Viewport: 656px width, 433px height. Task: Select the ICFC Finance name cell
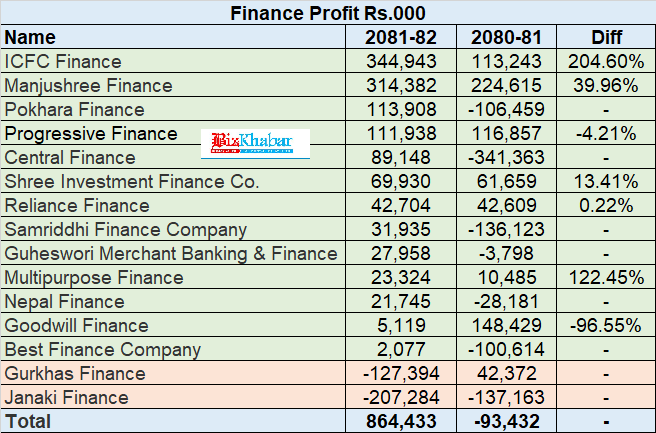click(173, 61)
